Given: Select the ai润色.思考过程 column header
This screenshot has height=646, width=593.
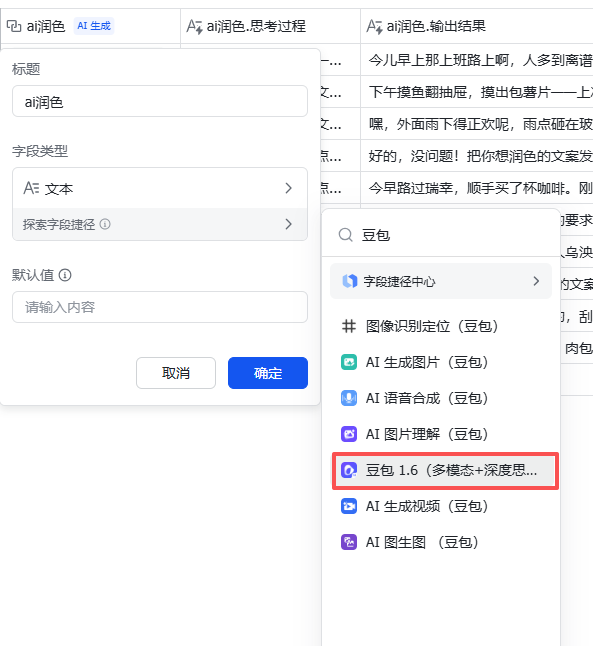Looking at the screenshot, I should (x=270, y=26).
